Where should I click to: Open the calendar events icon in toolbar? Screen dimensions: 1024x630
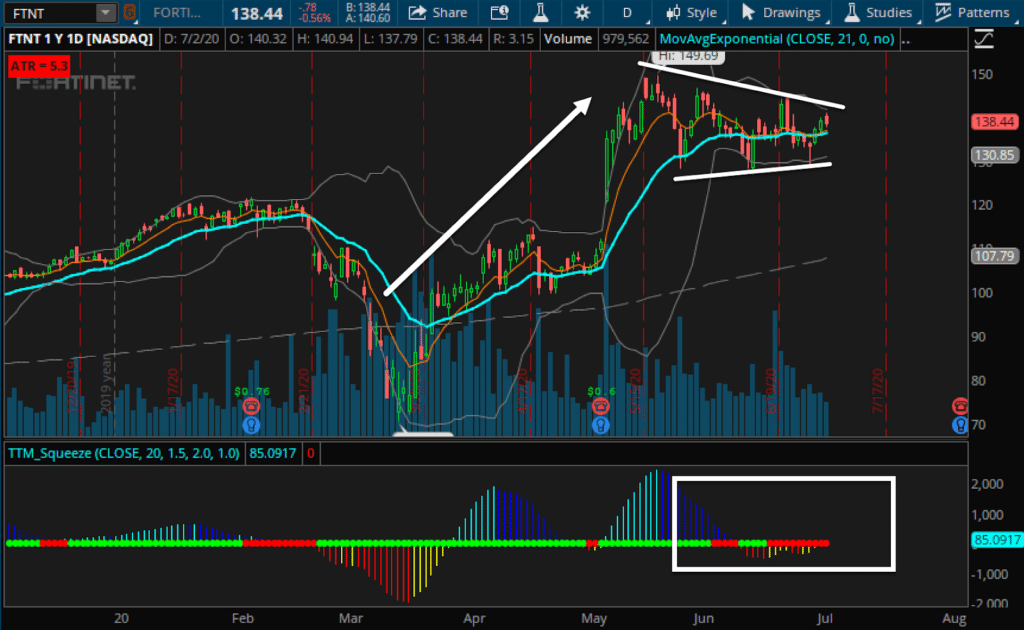click(x=500, y=12)
